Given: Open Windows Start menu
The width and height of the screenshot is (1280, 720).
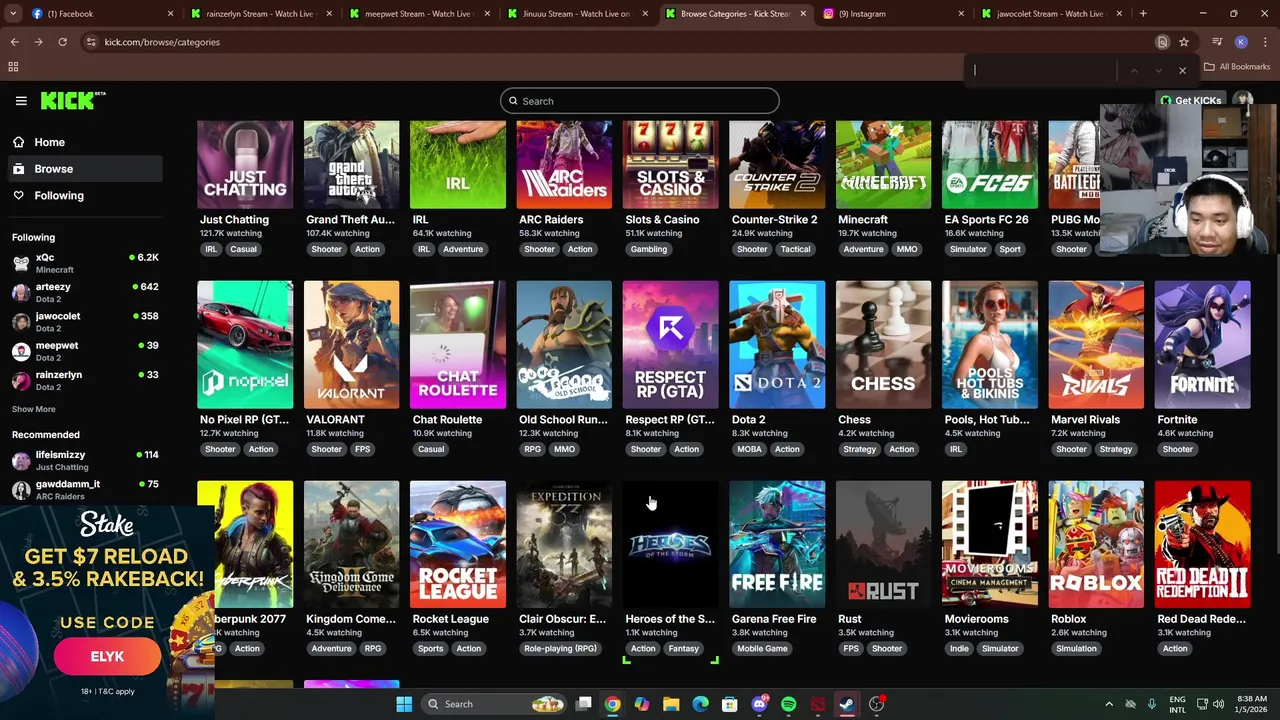Looking at the screenshot, I should tap(404, 704).
